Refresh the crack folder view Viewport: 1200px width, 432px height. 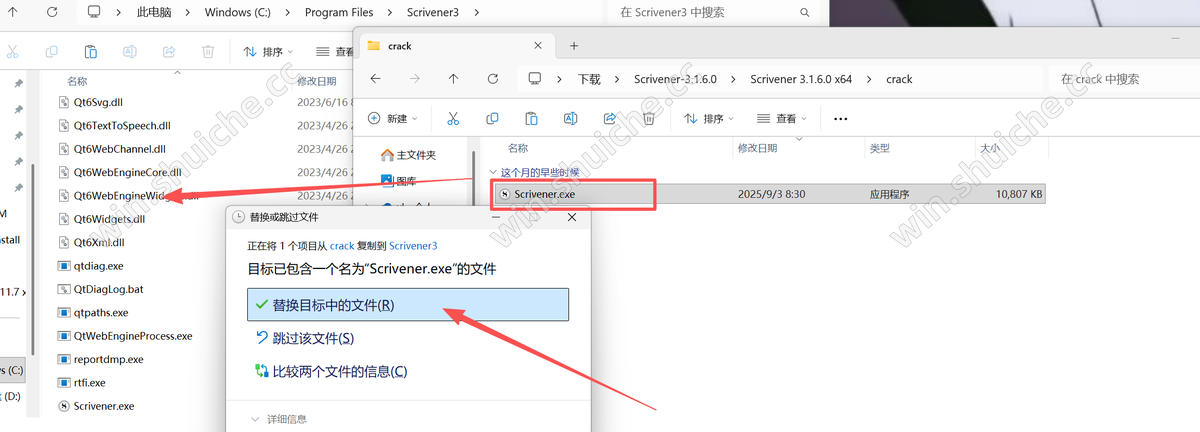492,79
